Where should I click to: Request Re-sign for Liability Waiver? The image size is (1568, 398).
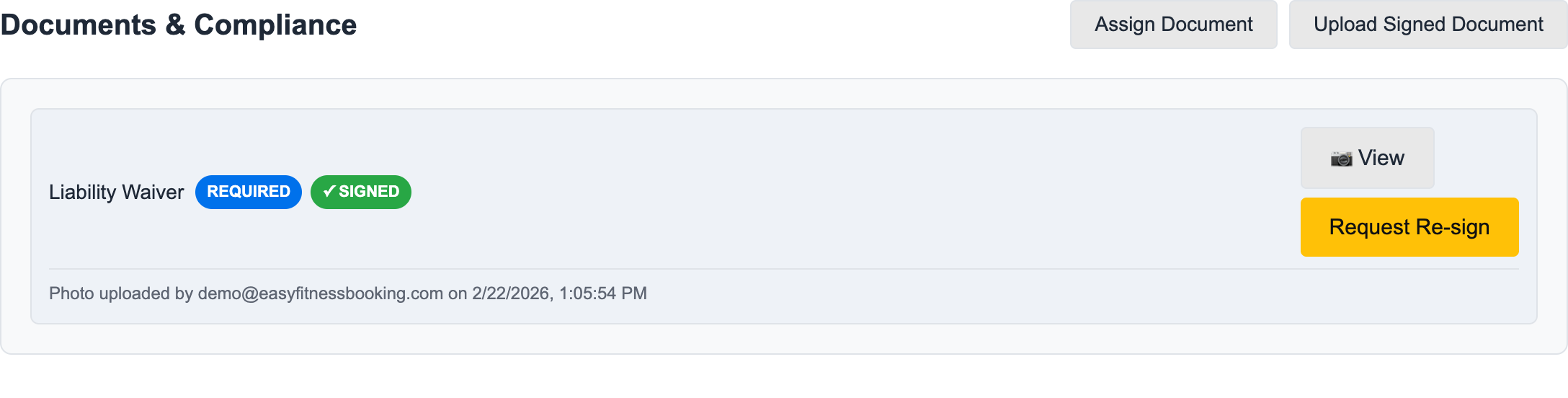[x=1409, y=227]
